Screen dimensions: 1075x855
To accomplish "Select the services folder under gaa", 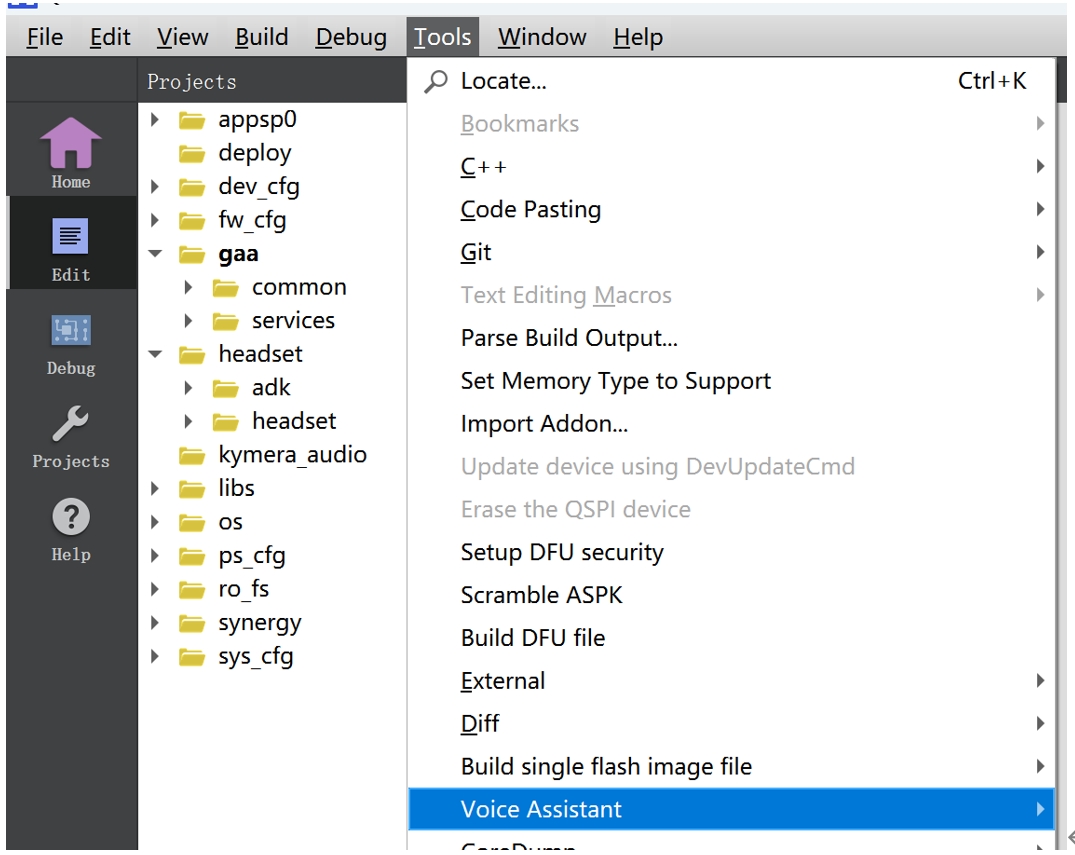I will pos(293,321).
